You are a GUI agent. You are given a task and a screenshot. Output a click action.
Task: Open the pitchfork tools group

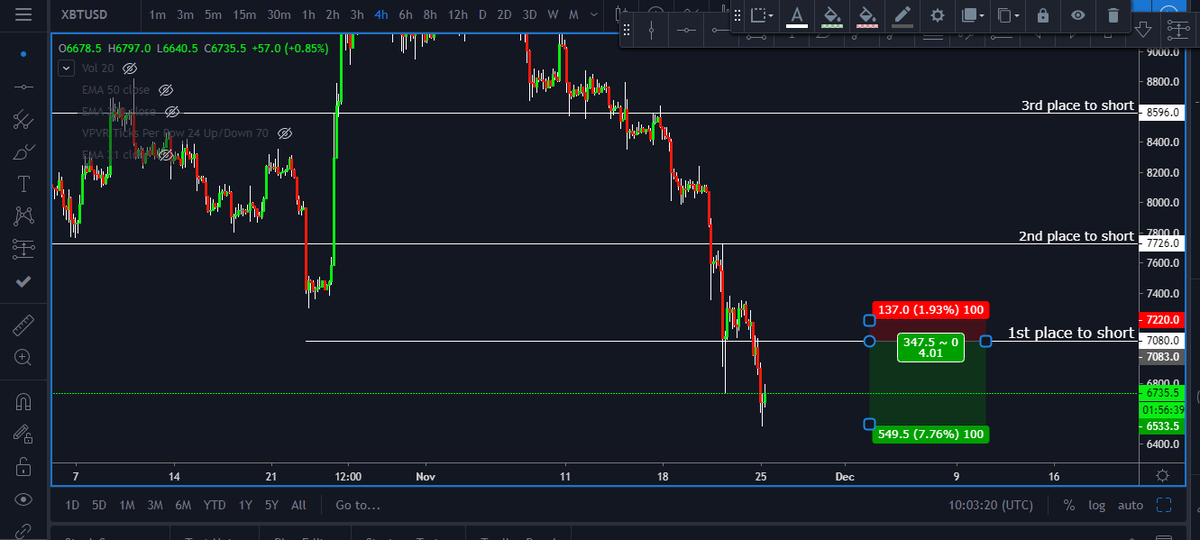[x=24, y=120]
